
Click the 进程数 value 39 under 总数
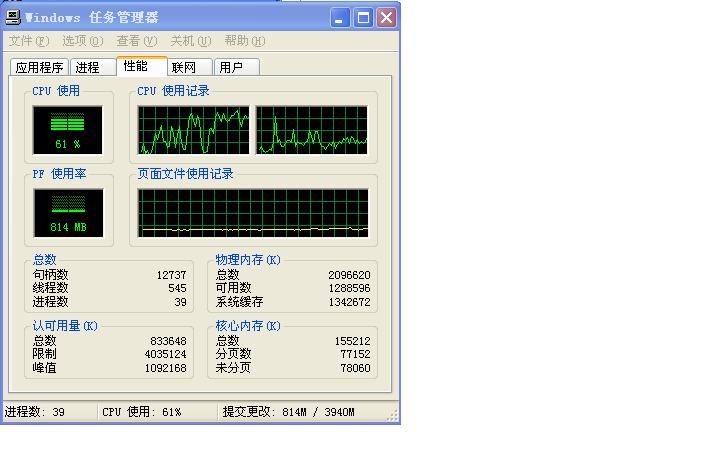coord(180,302)
